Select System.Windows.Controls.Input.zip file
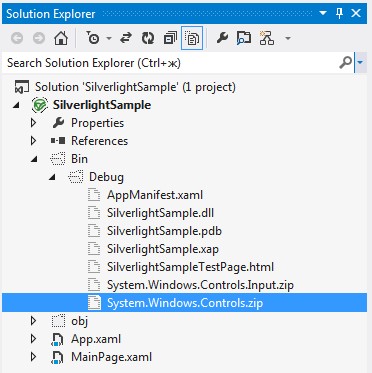Image resolution: width=372 pixels, height=373 pixels. tap(200, 285)
